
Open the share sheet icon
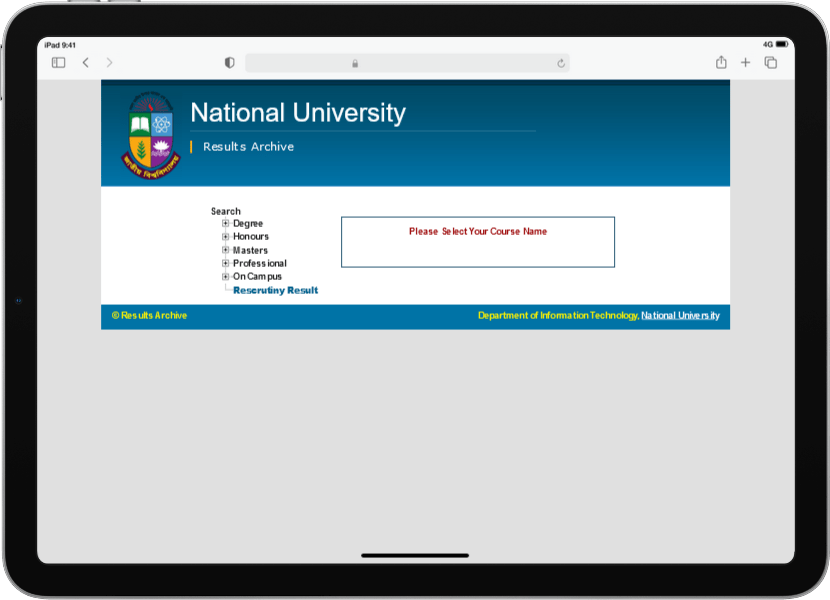click(x=721, y=62)
